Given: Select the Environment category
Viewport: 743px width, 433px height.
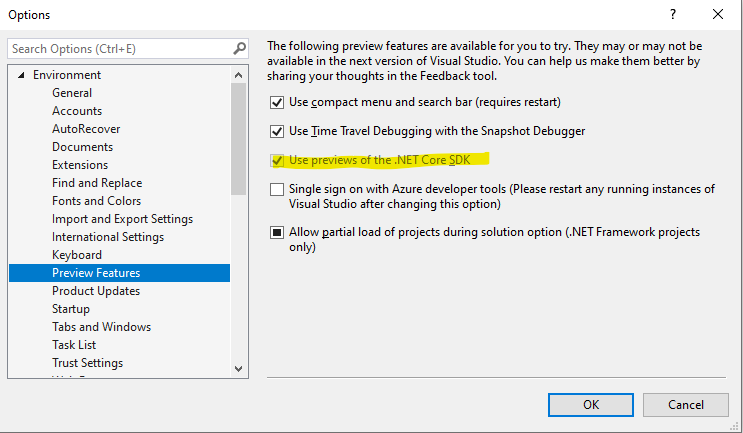Looking at the screenshot, I should (x=67, y=75).
